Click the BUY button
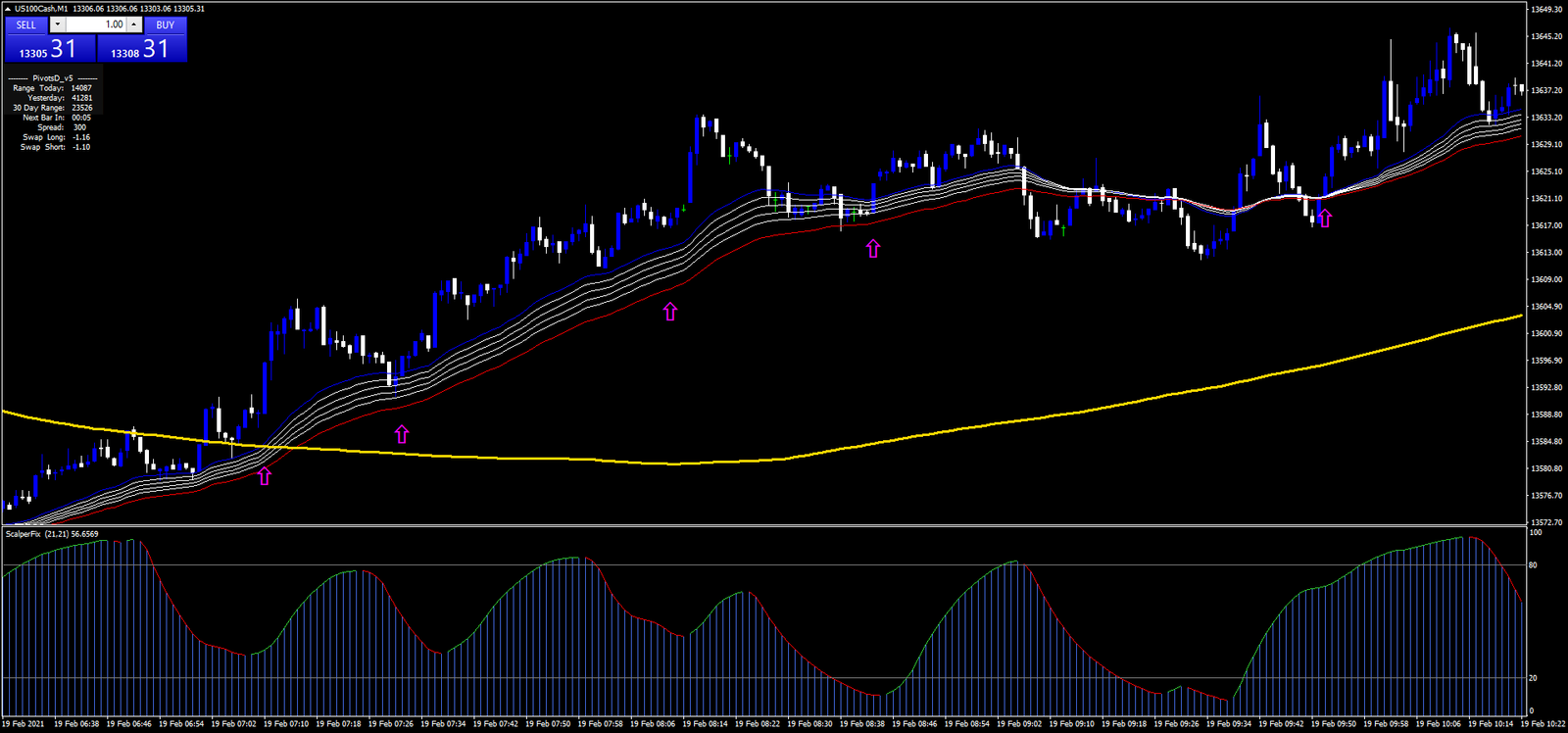This screenshot has width=1568, height=733. (x=166, y=24)
